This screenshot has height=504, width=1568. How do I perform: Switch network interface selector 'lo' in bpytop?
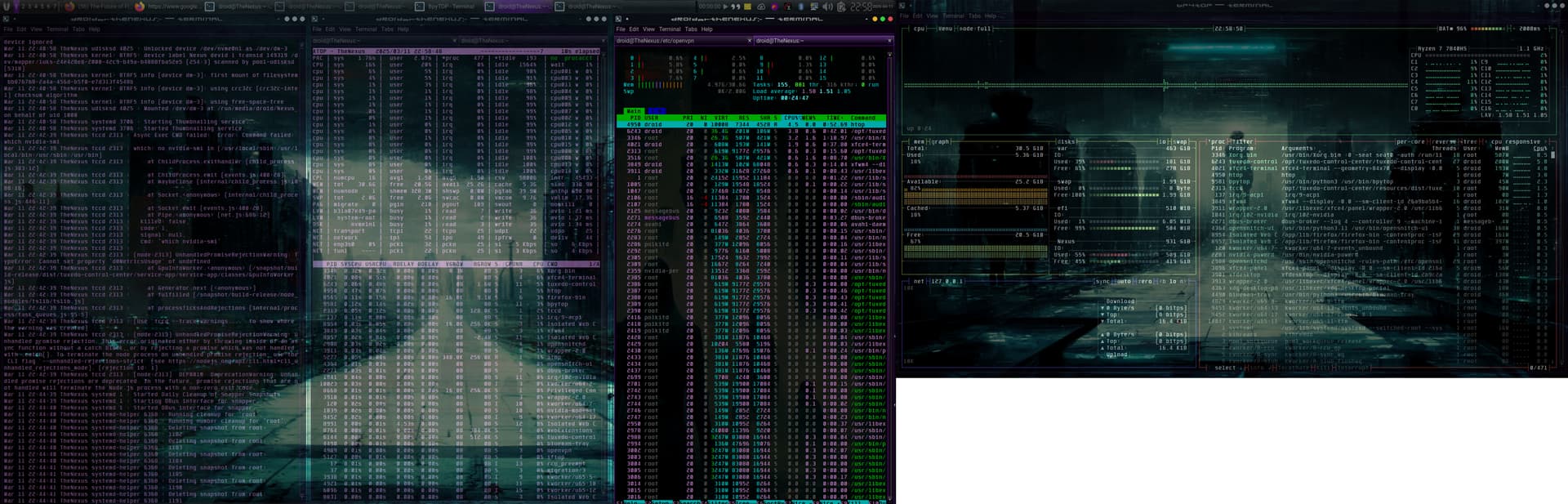1172,281
